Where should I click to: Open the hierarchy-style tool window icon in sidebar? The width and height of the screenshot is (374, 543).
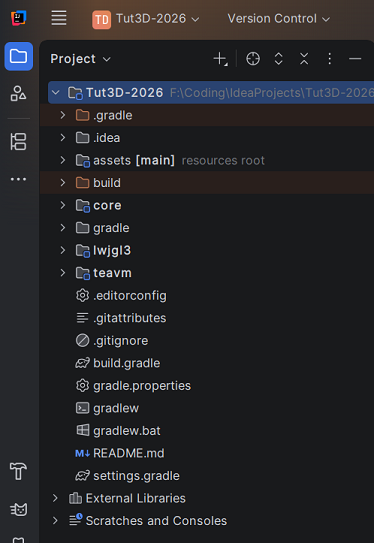click(18, 142)
